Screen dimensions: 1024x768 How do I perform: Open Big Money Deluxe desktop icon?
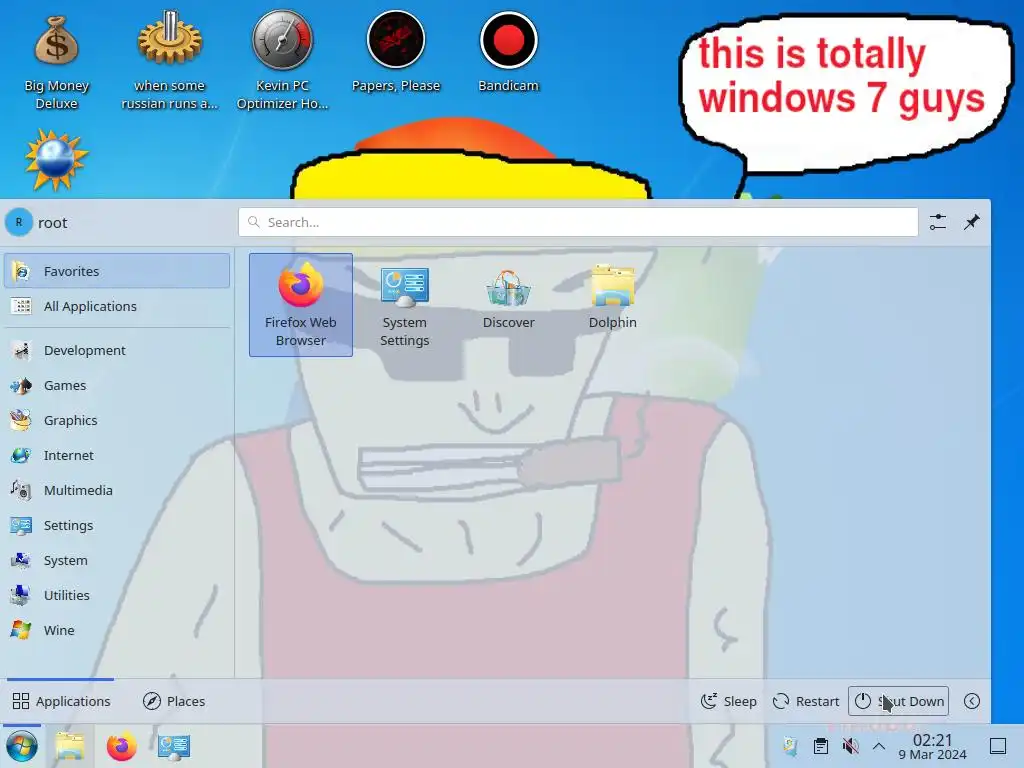[56, 61]
